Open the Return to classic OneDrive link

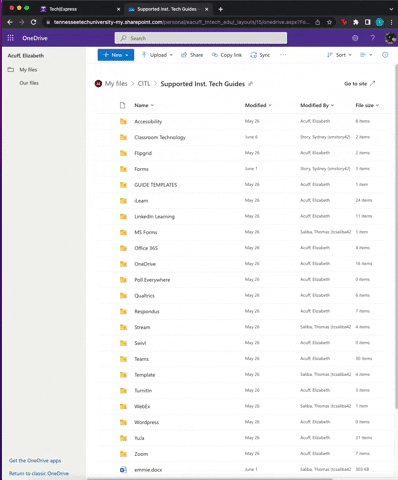point(39,473)
